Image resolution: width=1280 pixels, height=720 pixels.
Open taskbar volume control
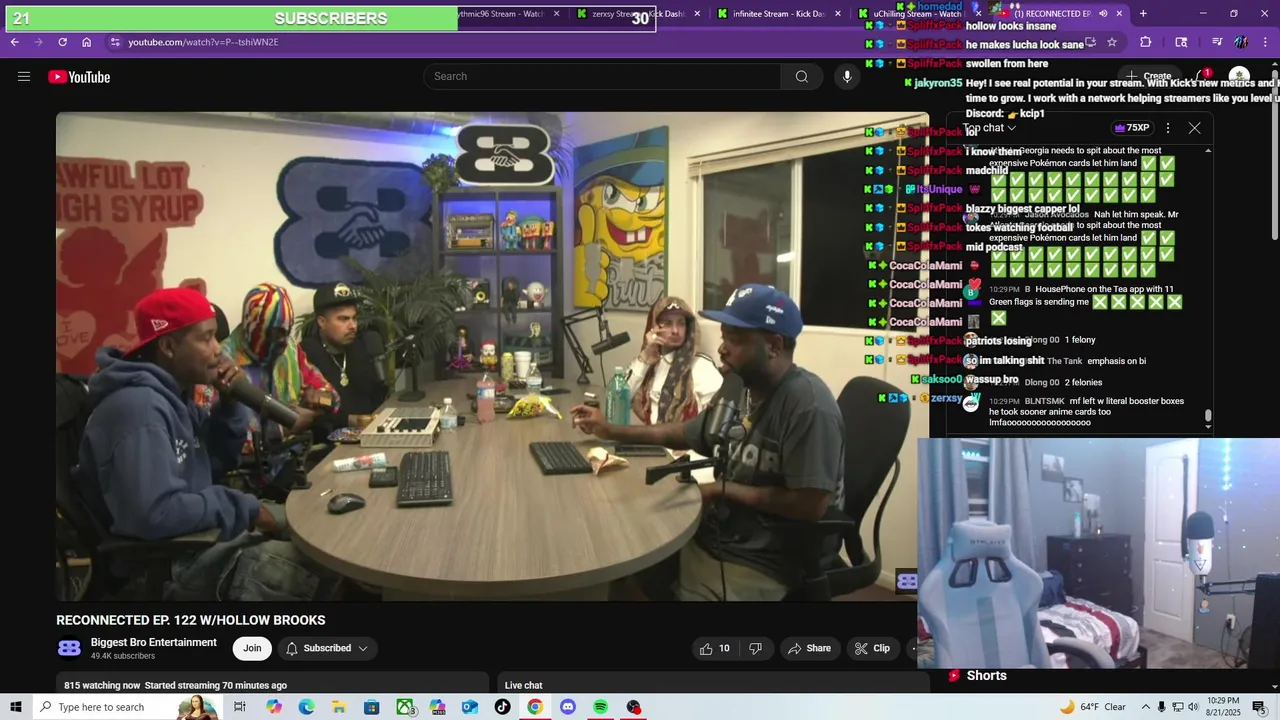(1192, 707)
